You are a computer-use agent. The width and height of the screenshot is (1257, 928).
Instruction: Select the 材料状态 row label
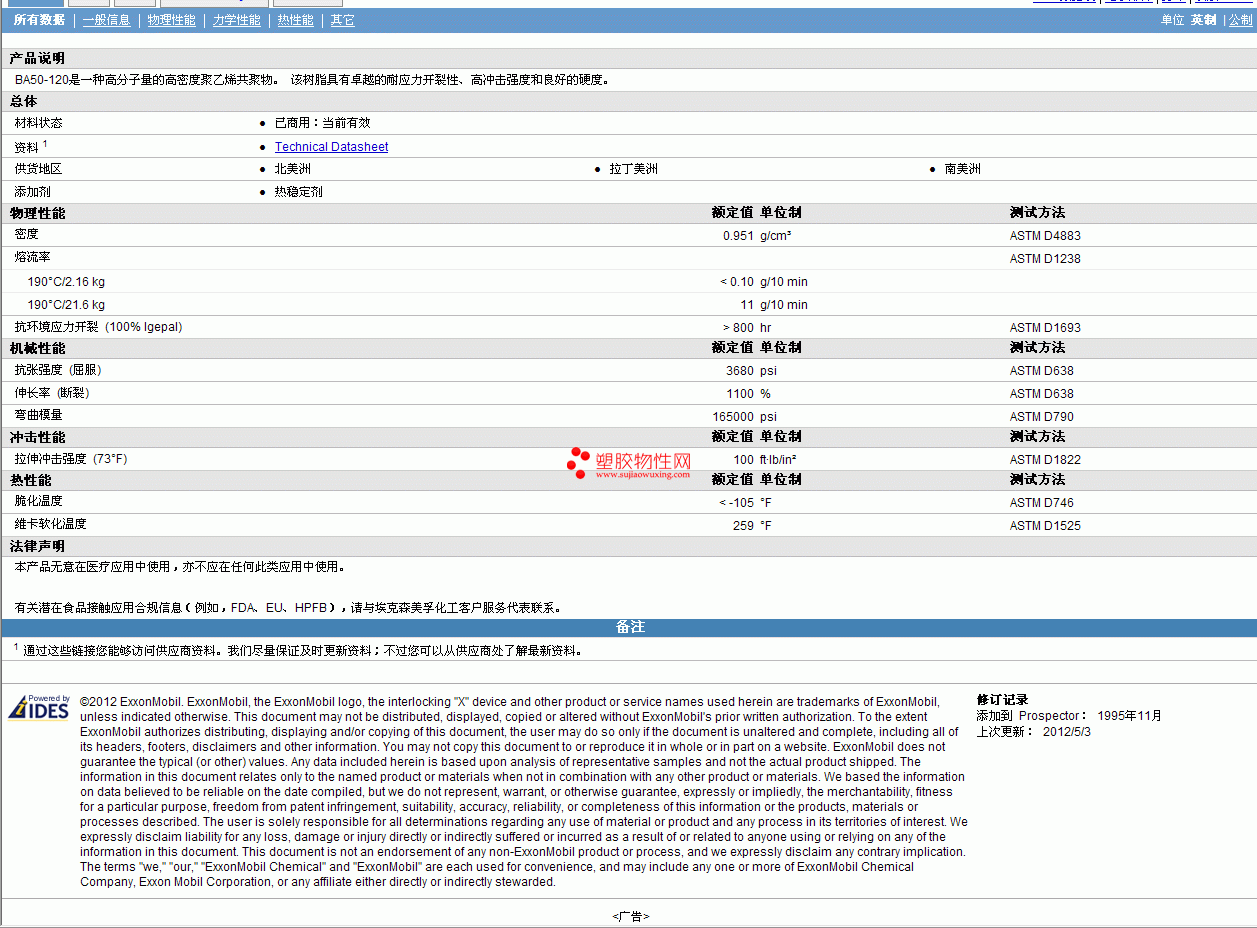point(38,123)
